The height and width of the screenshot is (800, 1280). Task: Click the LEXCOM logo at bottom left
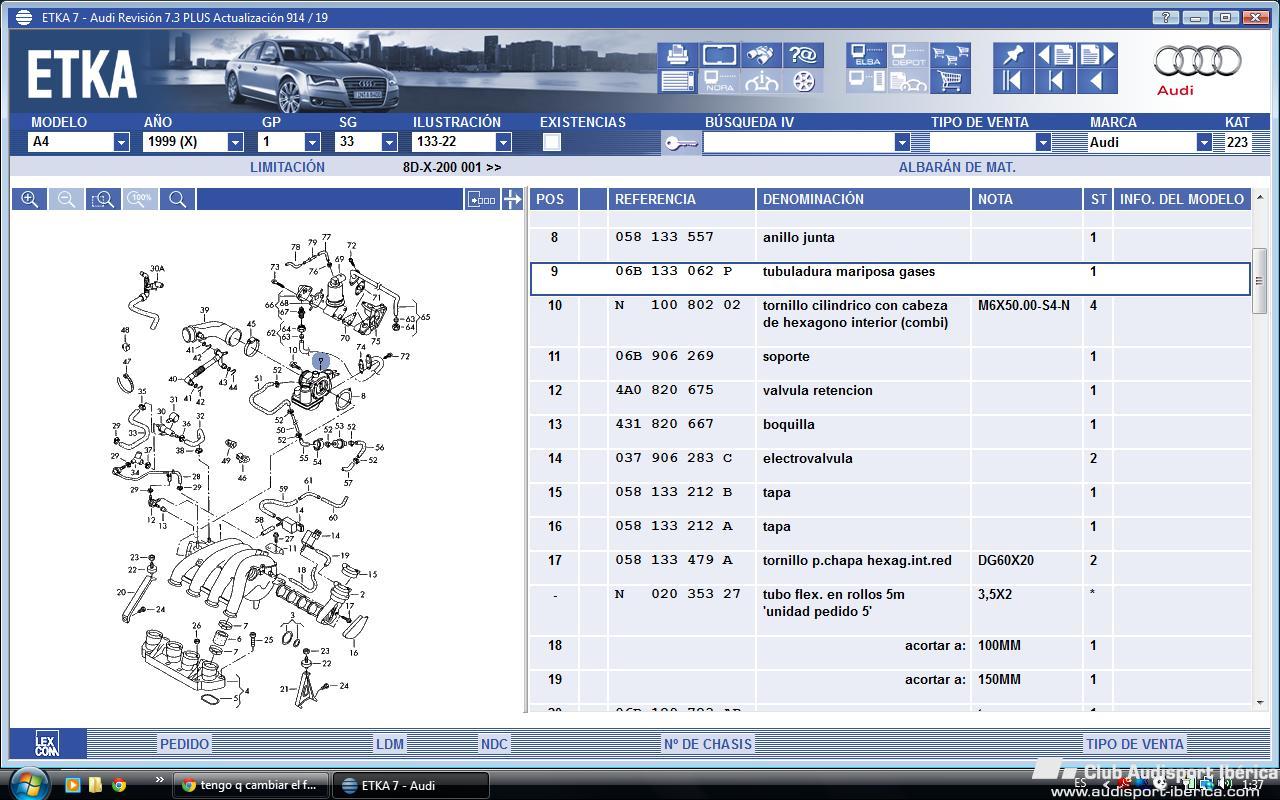(x=46, y=743)
